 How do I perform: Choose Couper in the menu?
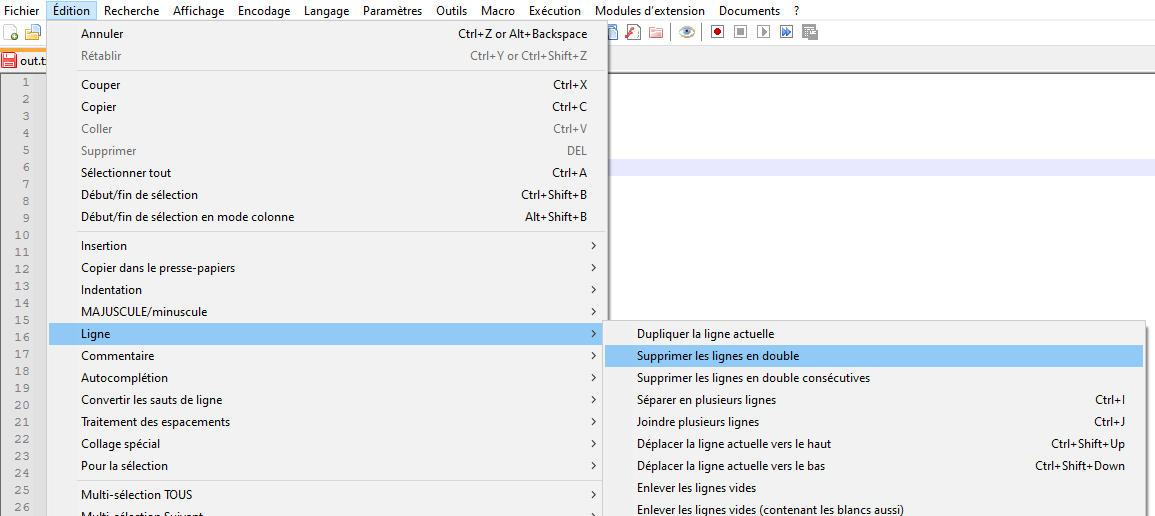click(328, 85)
